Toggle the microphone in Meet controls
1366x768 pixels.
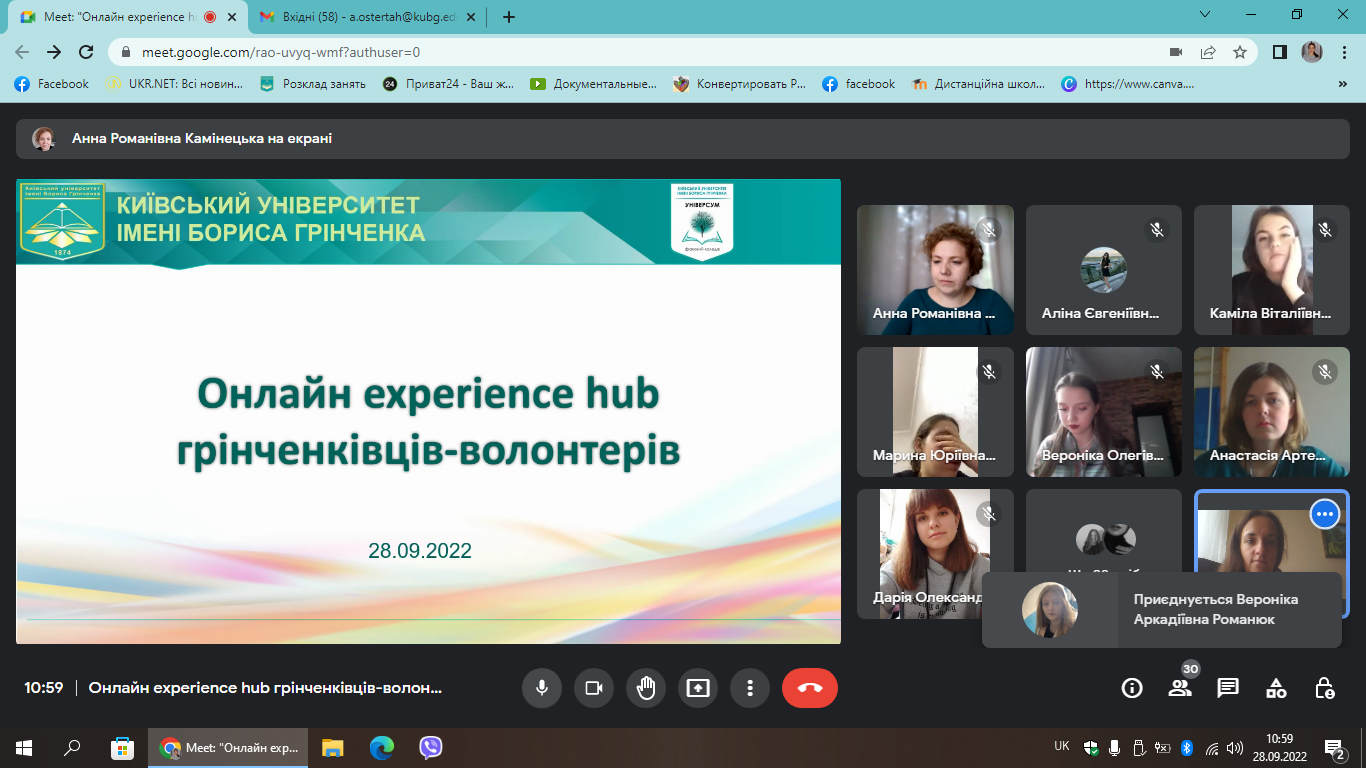pos(541,688)
